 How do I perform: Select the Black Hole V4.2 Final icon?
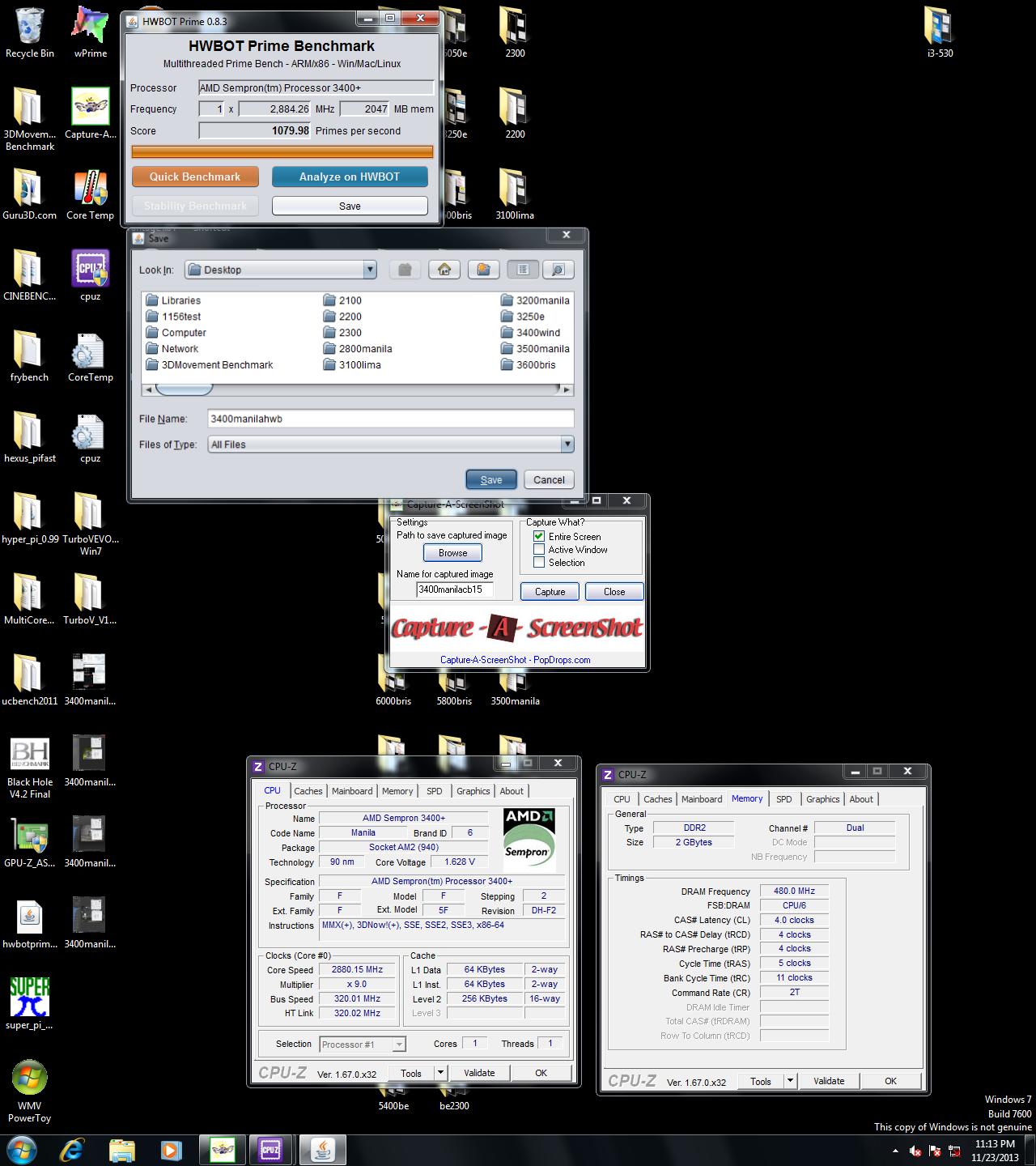tap(30, 768)
